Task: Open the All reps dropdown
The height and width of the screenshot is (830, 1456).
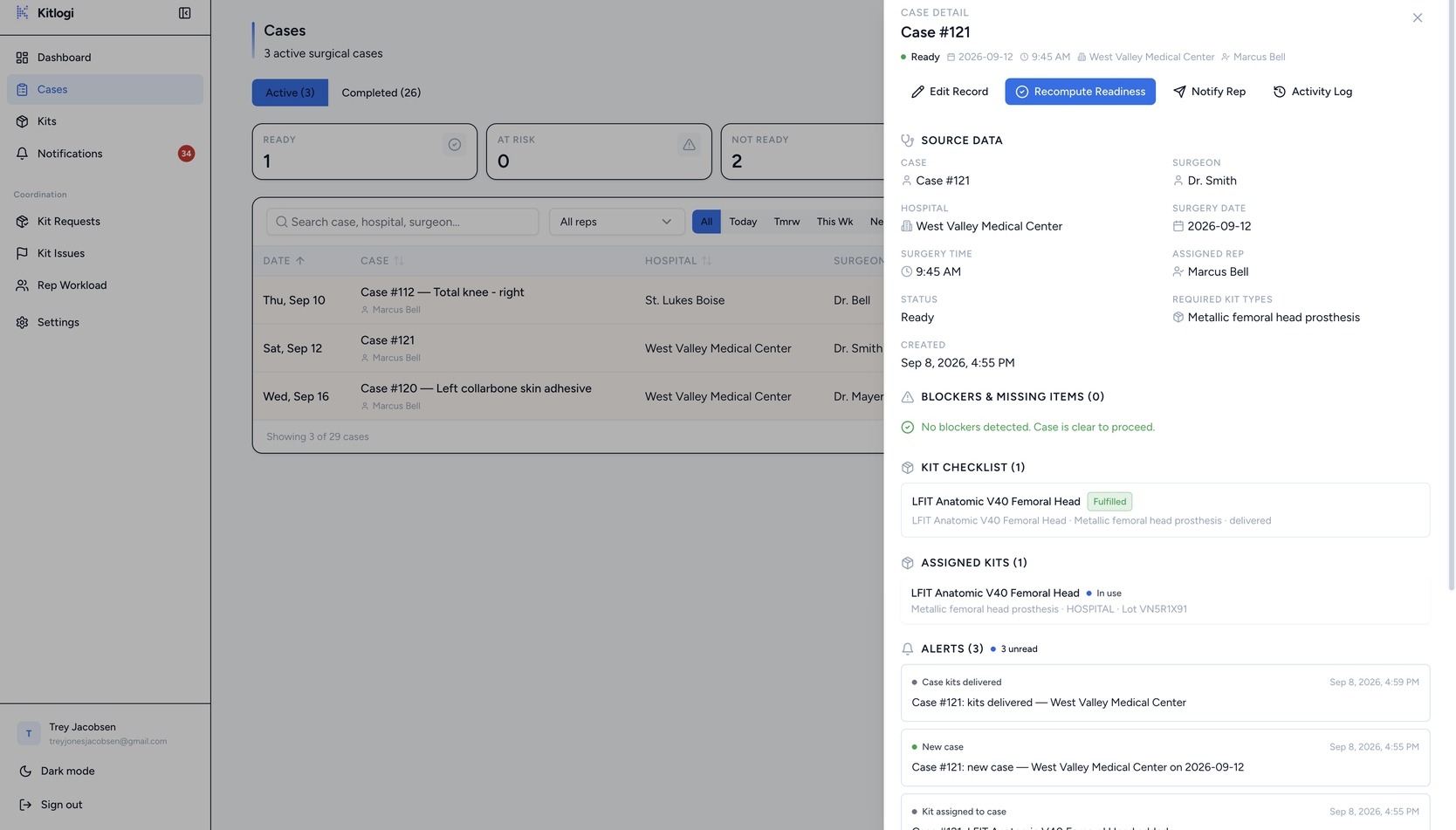Action: click(616, 222)
